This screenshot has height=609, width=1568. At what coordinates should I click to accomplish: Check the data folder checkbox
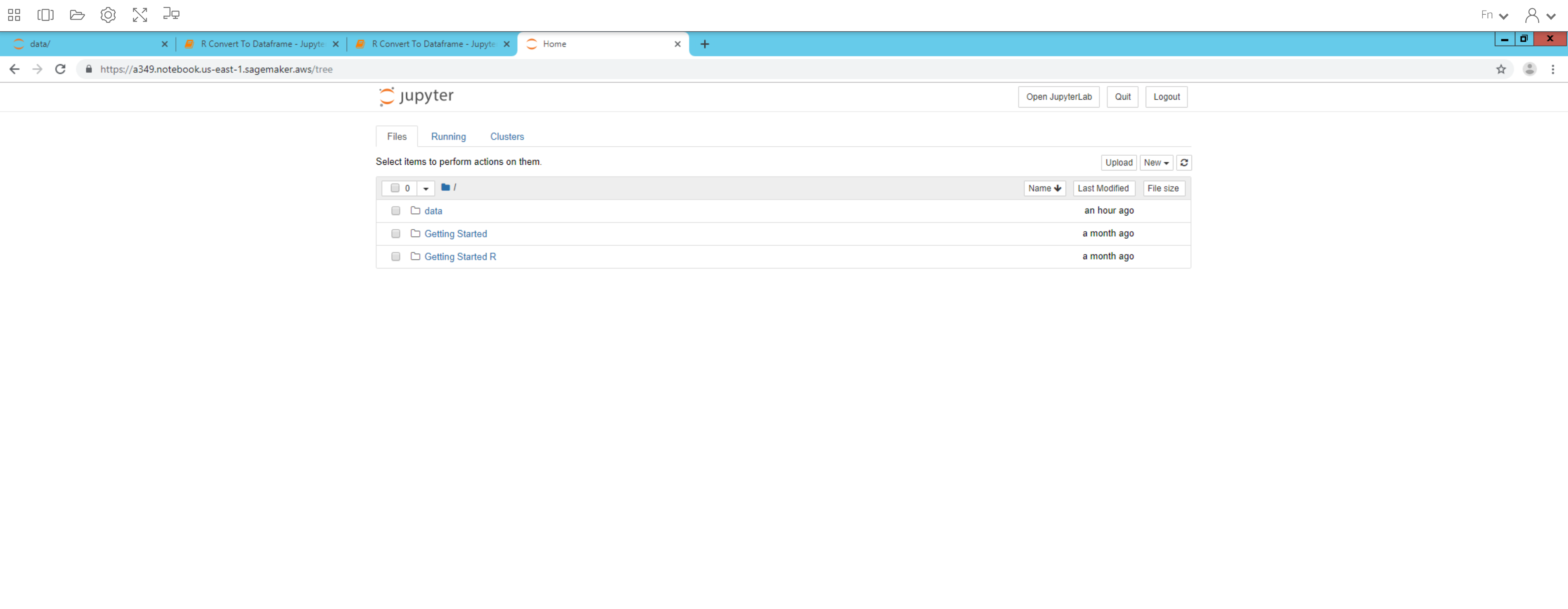pyautogui.click(x=396, y=210)
